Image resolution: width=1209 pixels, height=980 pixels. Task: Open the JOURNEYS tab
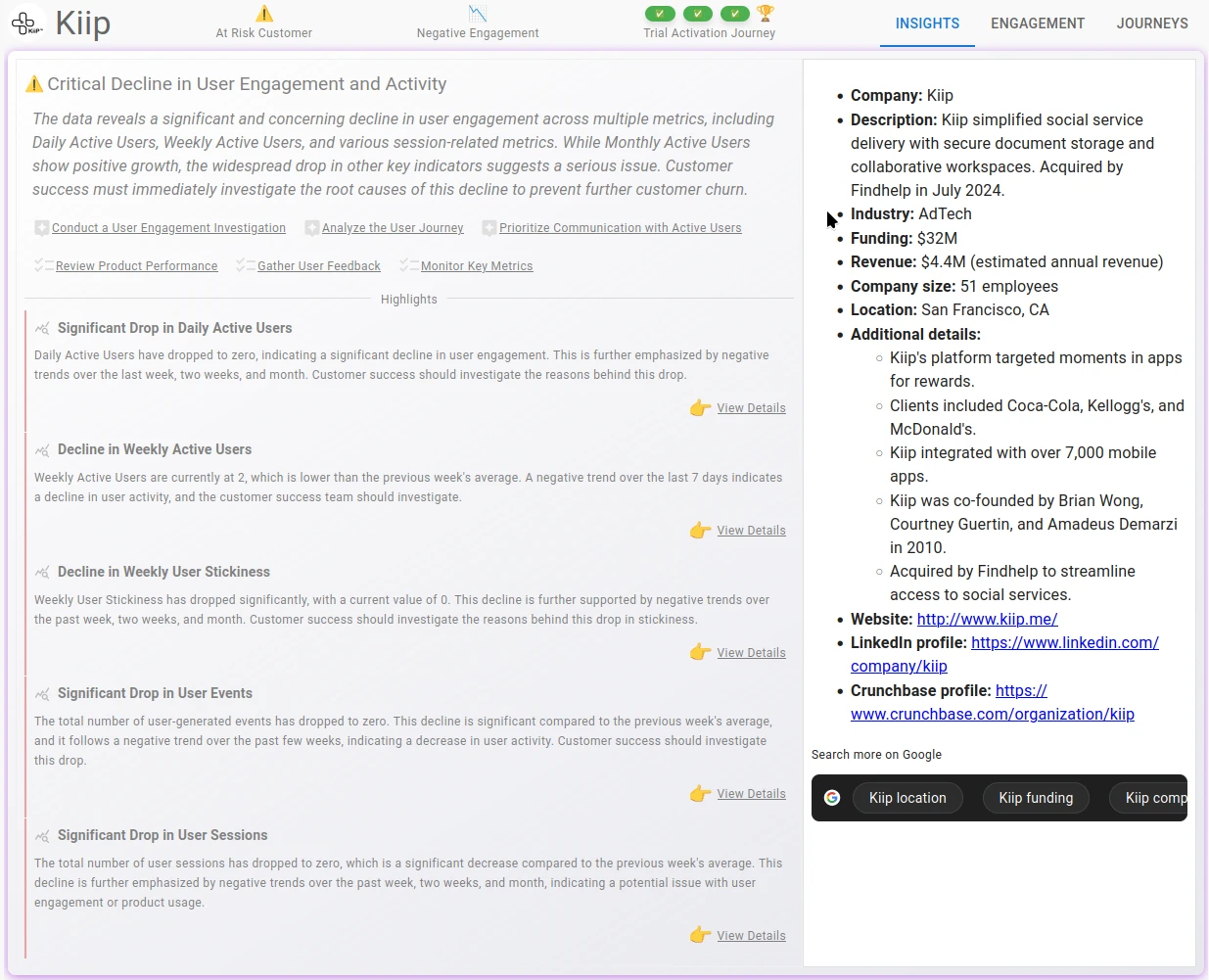1152,23
